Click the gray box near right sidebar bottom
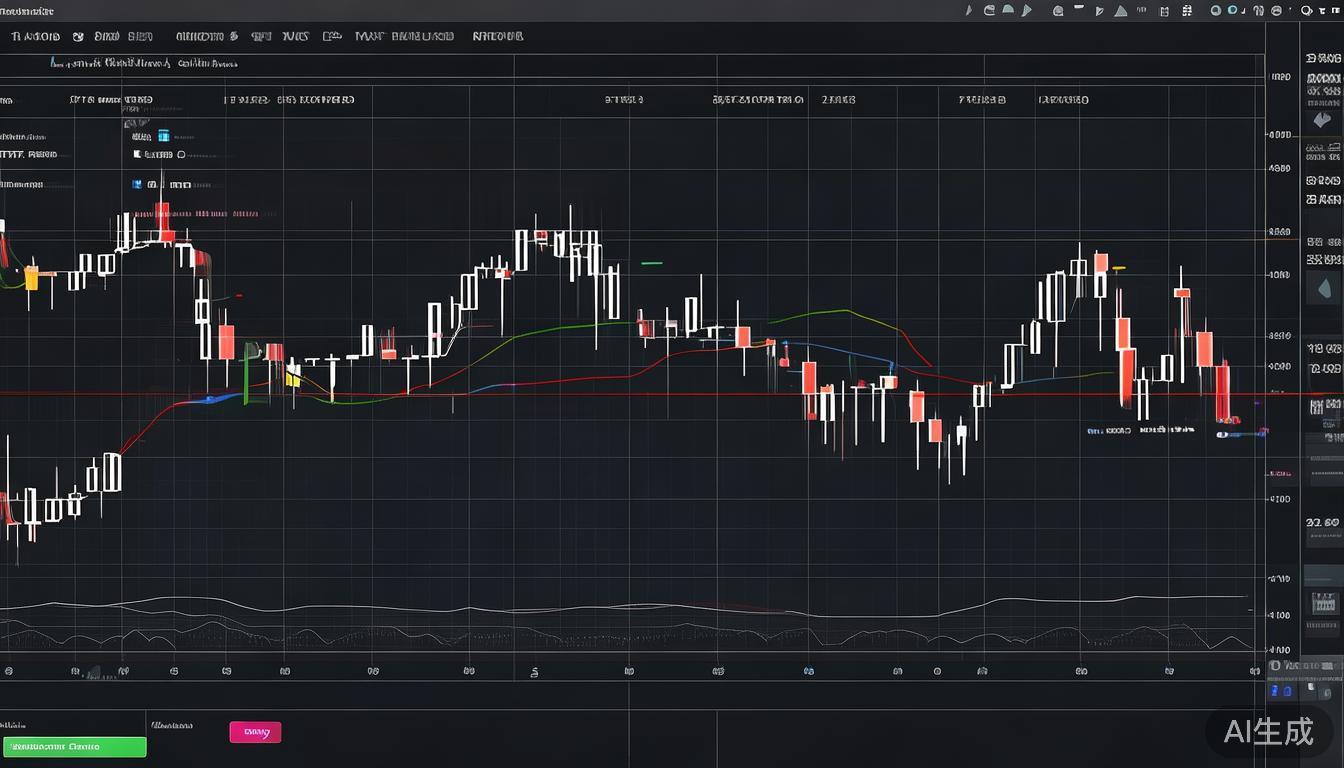 pyautogui.click(x=1323, y=603)
